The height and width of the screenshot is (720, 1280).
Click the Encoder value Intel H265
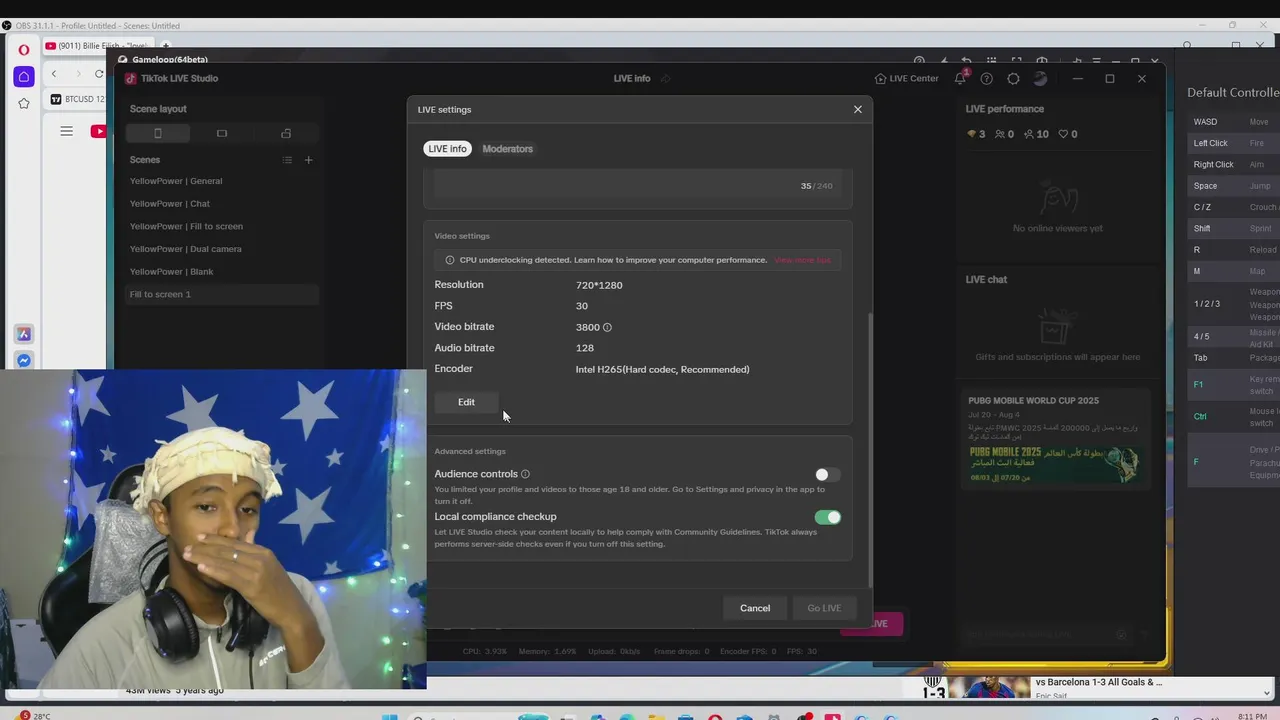[x=662, y=369]
